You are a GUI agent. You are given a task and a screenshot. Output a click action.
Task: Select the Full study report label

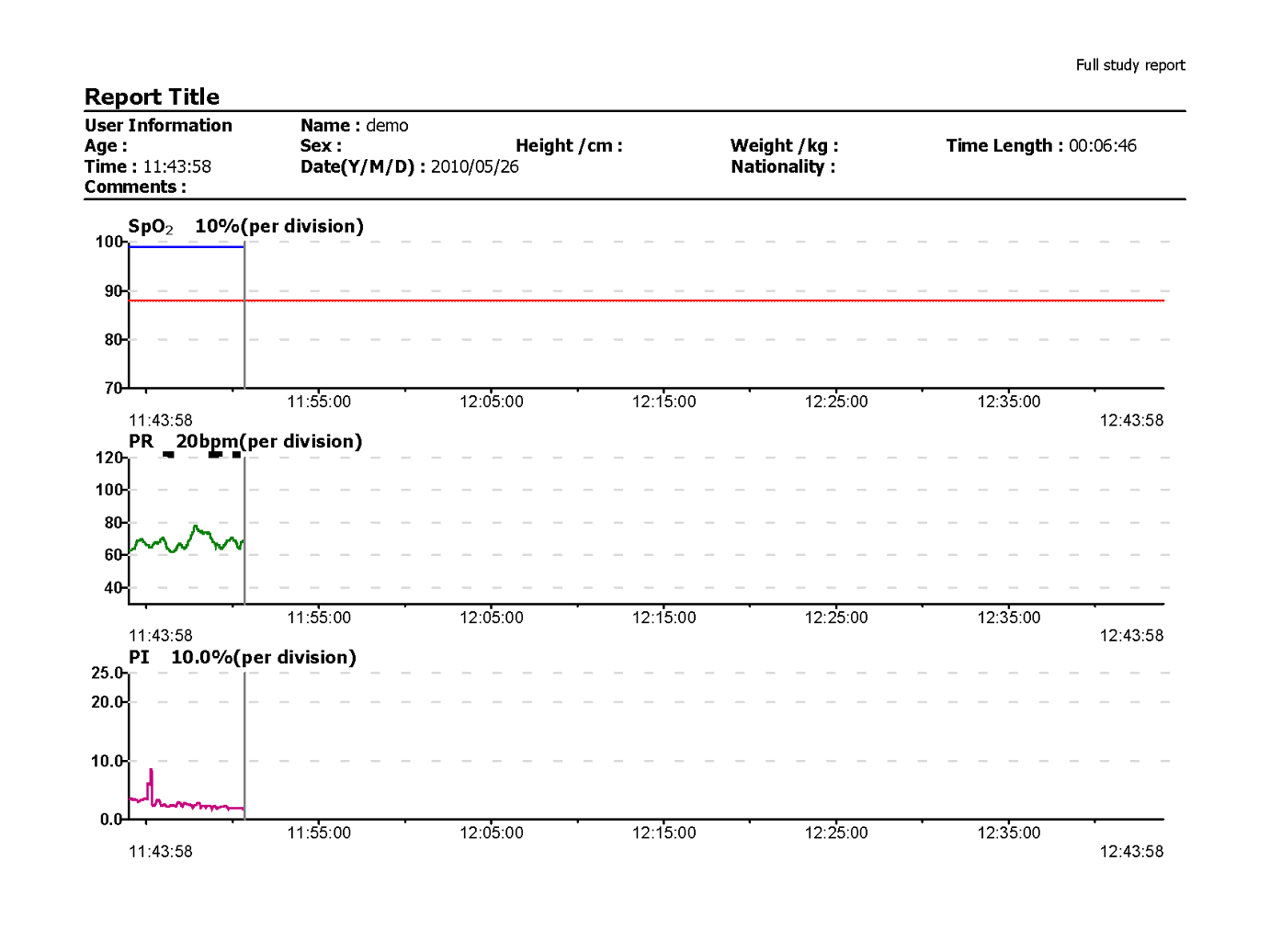coord(1129,65)
